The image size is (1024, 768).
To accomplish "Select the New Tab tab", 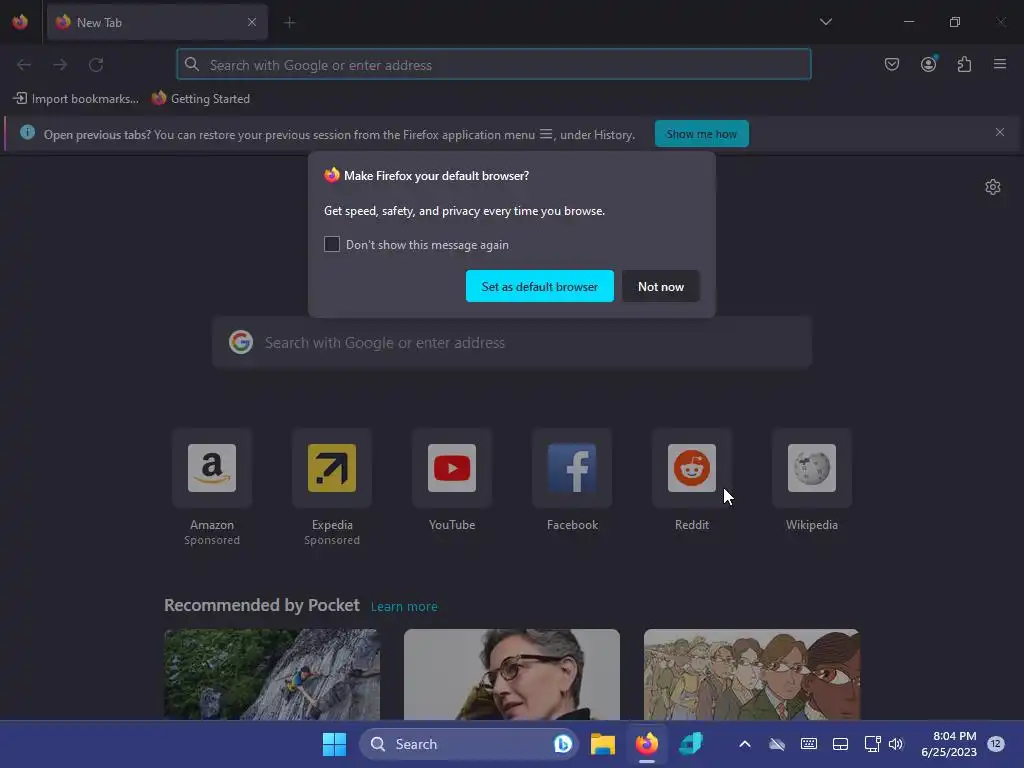I will tap(157, 22).
